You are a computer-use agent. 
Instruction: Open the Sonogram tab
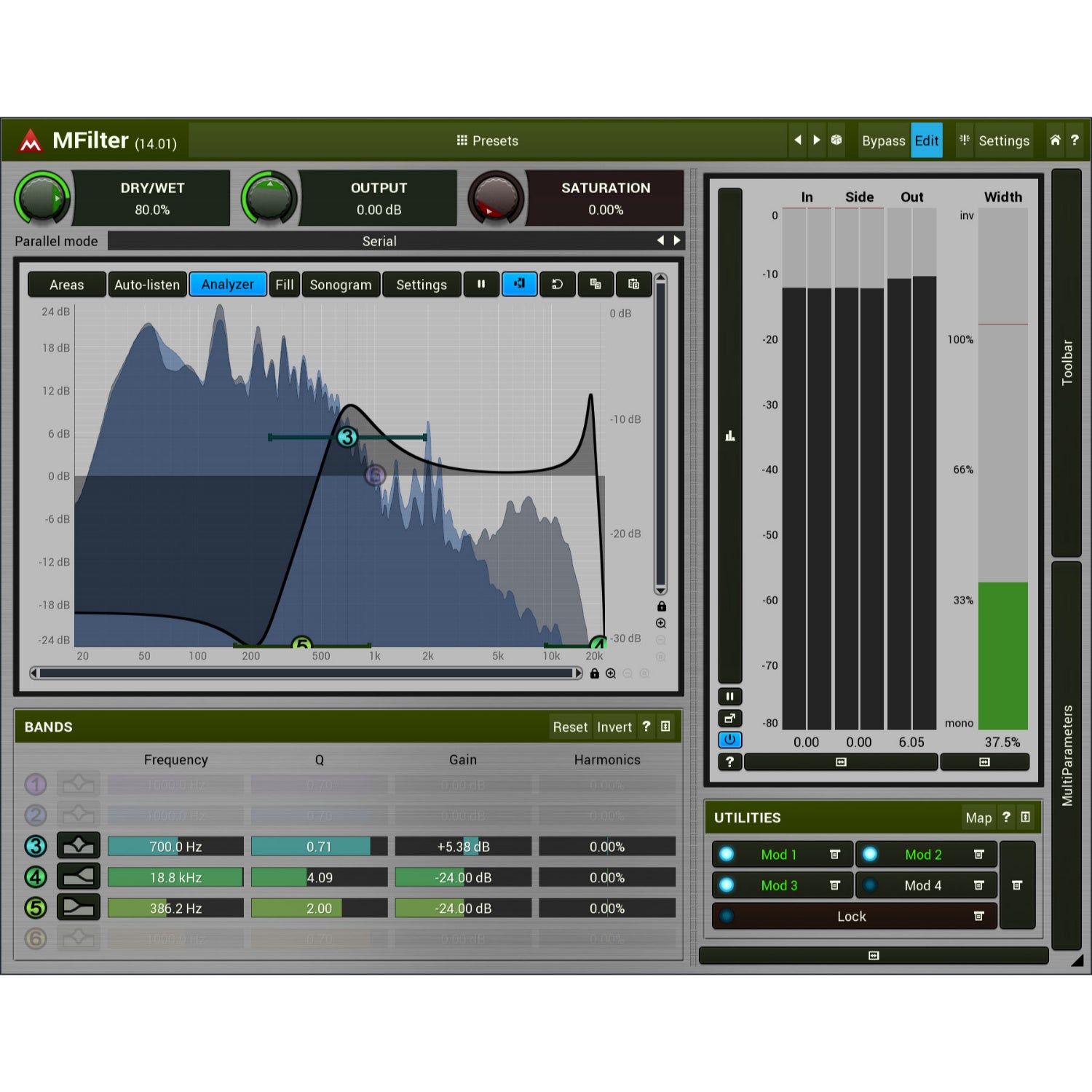341,285
